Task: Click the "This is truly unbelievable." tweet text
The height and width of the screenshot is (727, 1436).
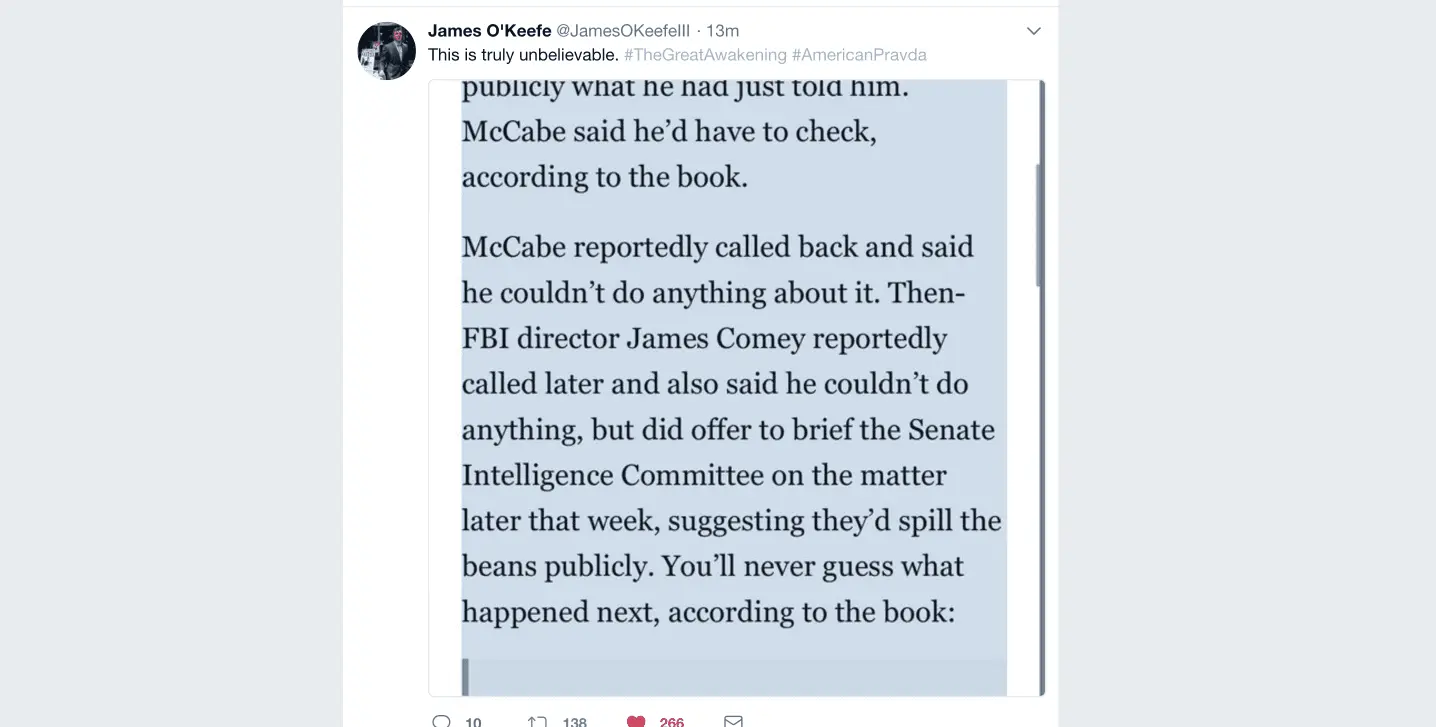Action: pos(523,55)
